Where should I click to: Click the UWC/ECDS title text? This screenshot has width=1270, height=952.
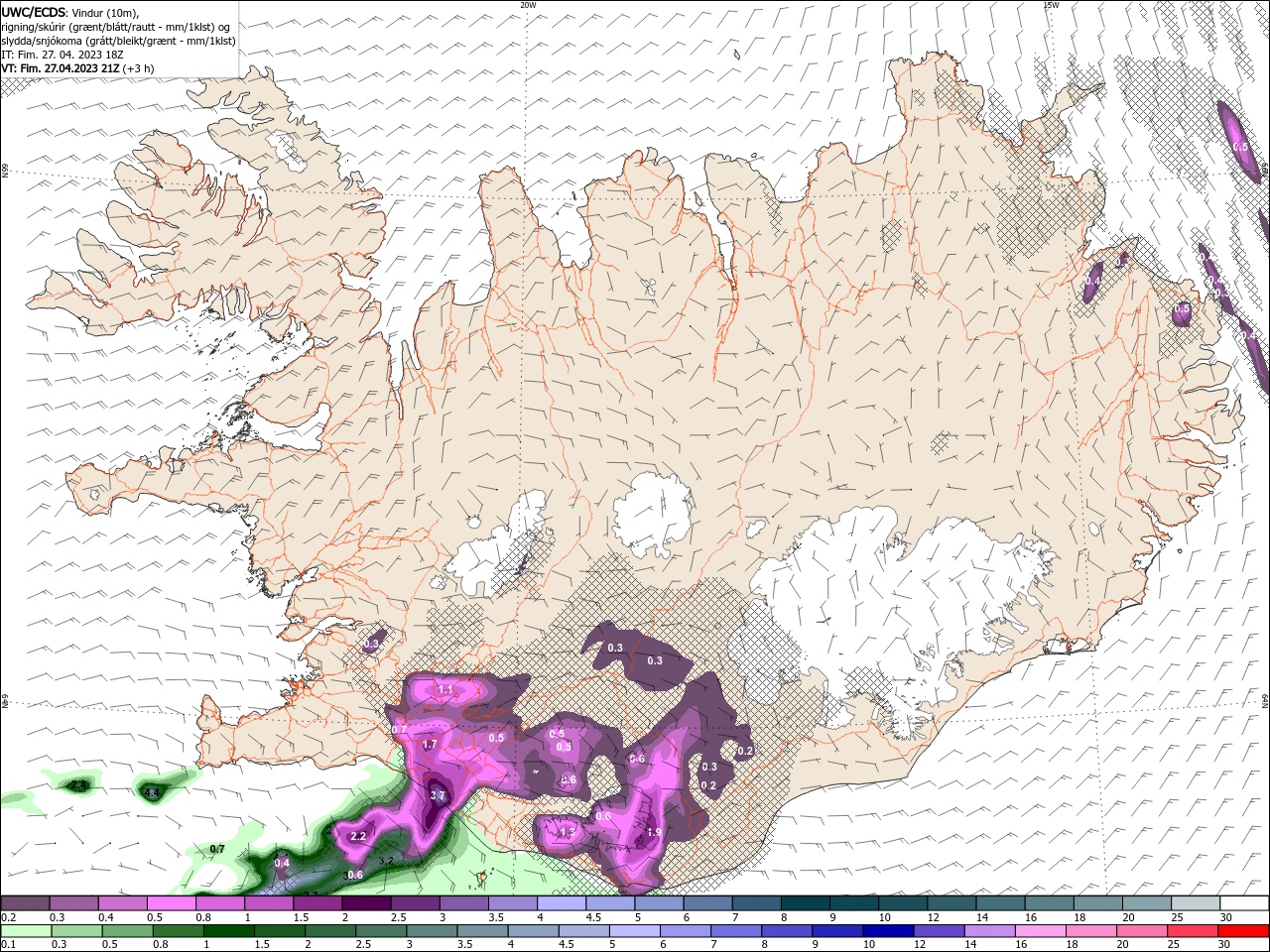[36, 12]
